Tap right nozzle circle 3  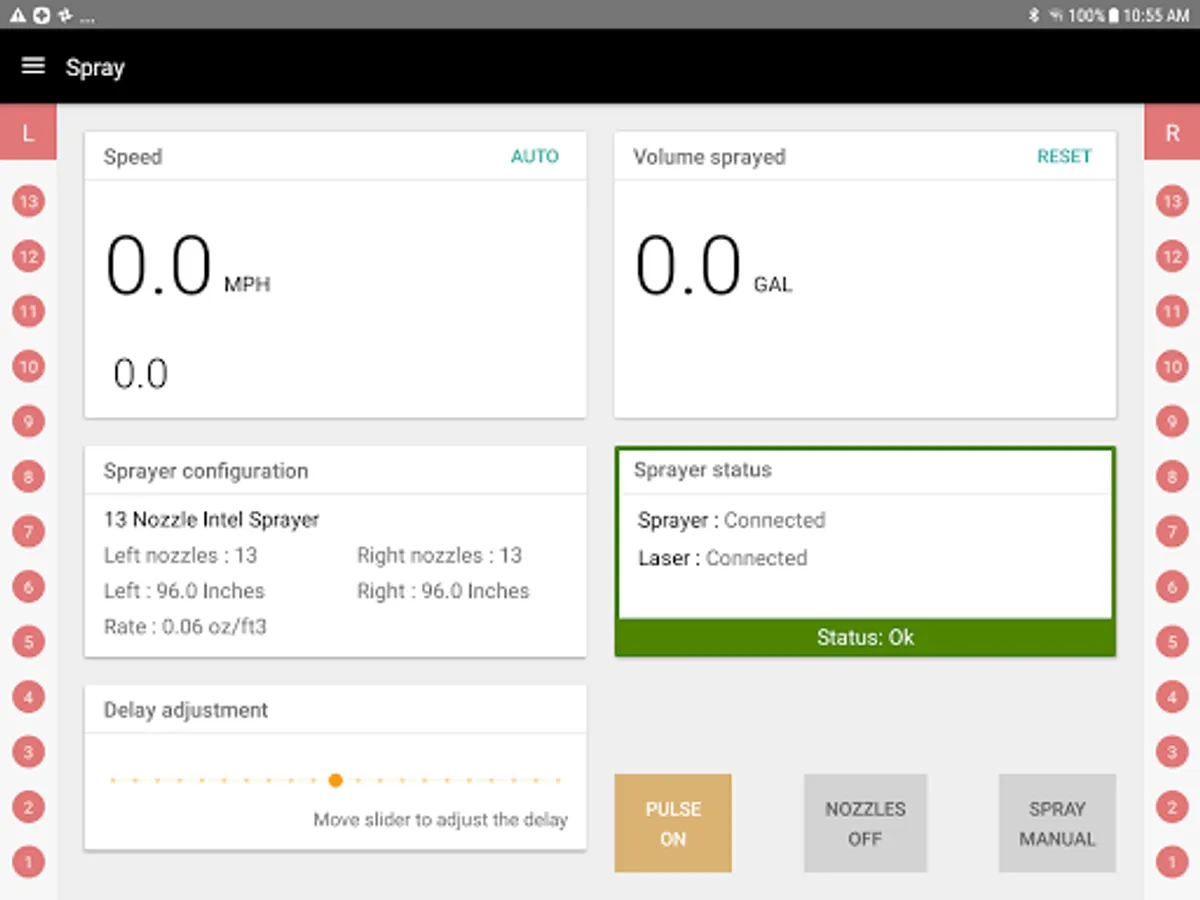pos(1172,752)
